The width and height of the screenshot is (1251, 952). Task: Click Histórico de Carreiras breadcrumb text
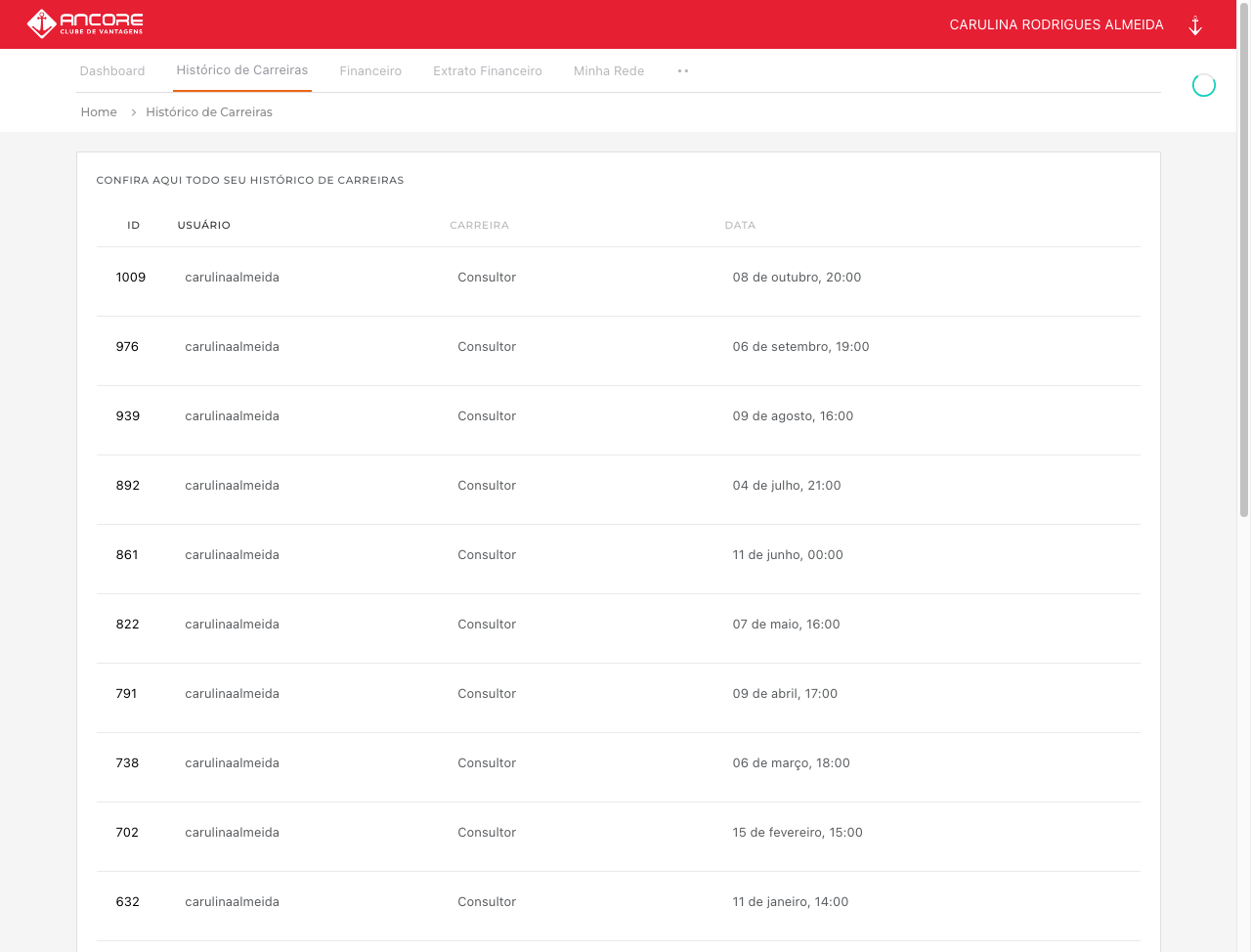[209, 112]
